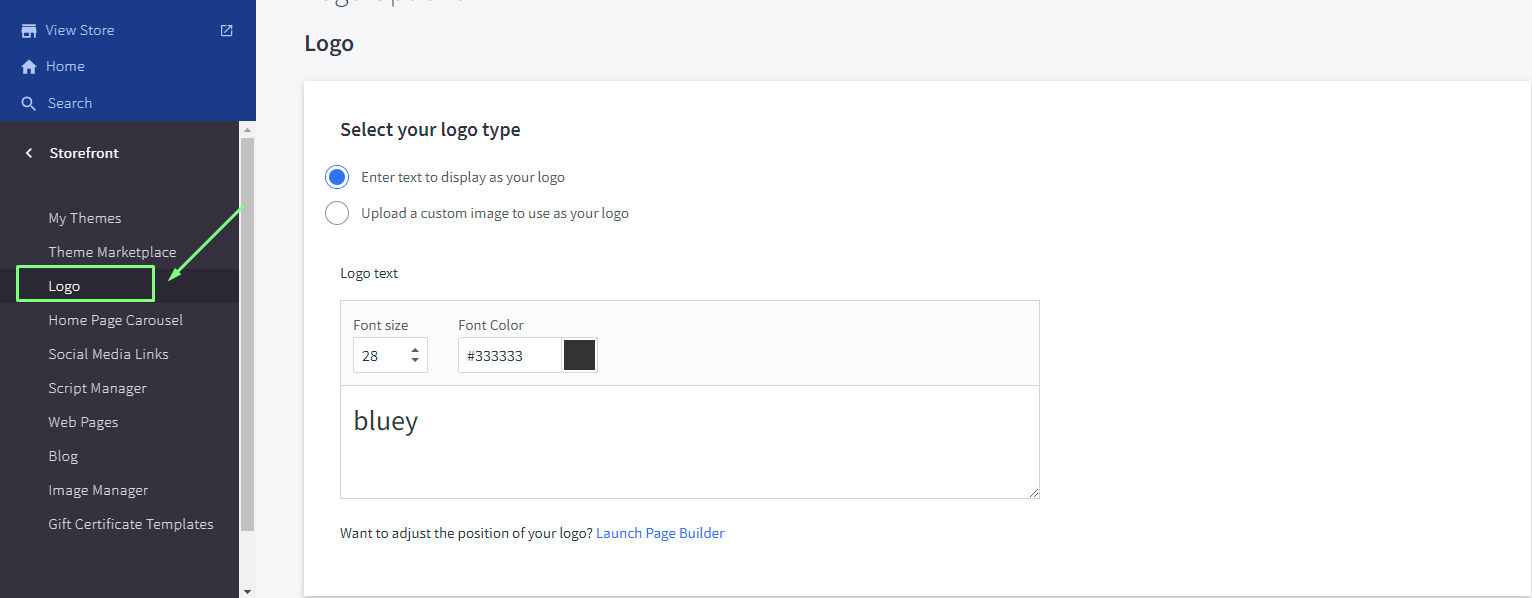1532x598 pixels.
Task: Click the Home house icon
Action: 29,67
